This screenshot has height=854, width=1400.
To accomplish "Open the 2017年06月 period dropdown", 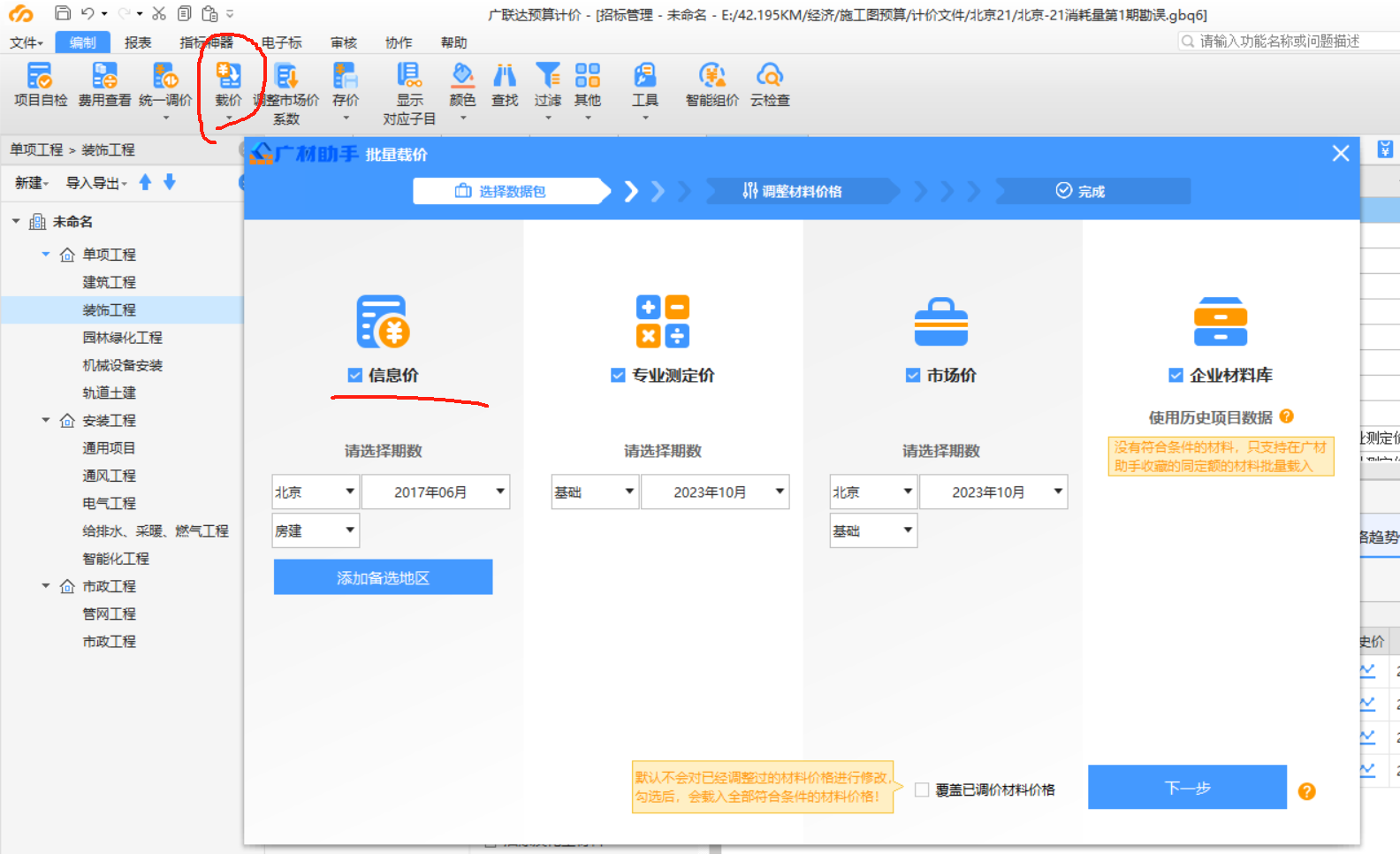I will coord(436,492).
